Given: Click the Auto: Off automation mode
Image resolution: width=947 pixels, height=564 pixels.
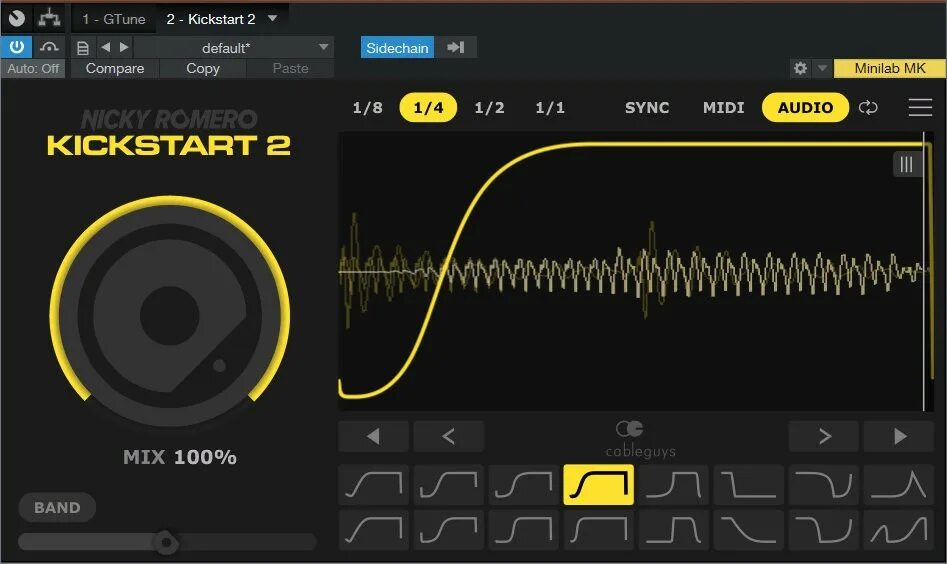Looking at the screenshot, I should [33, 68].
